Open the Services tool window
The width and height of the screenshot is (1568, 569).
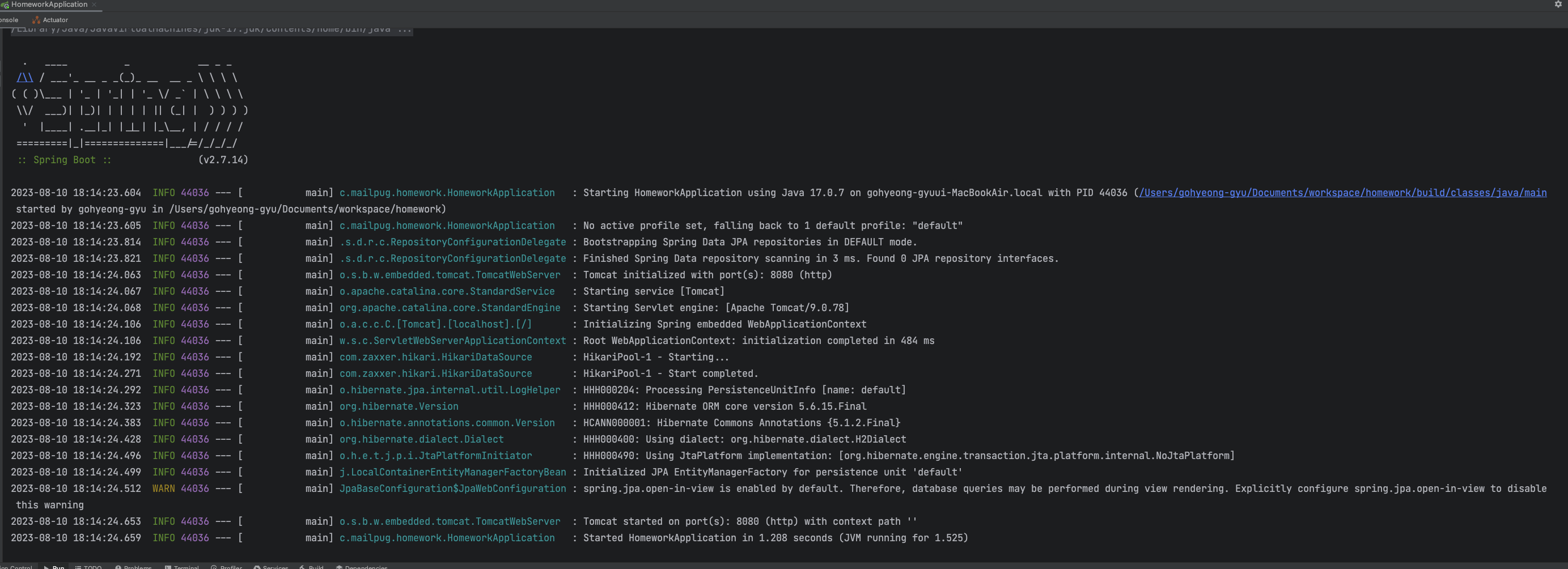pos(271,567)
